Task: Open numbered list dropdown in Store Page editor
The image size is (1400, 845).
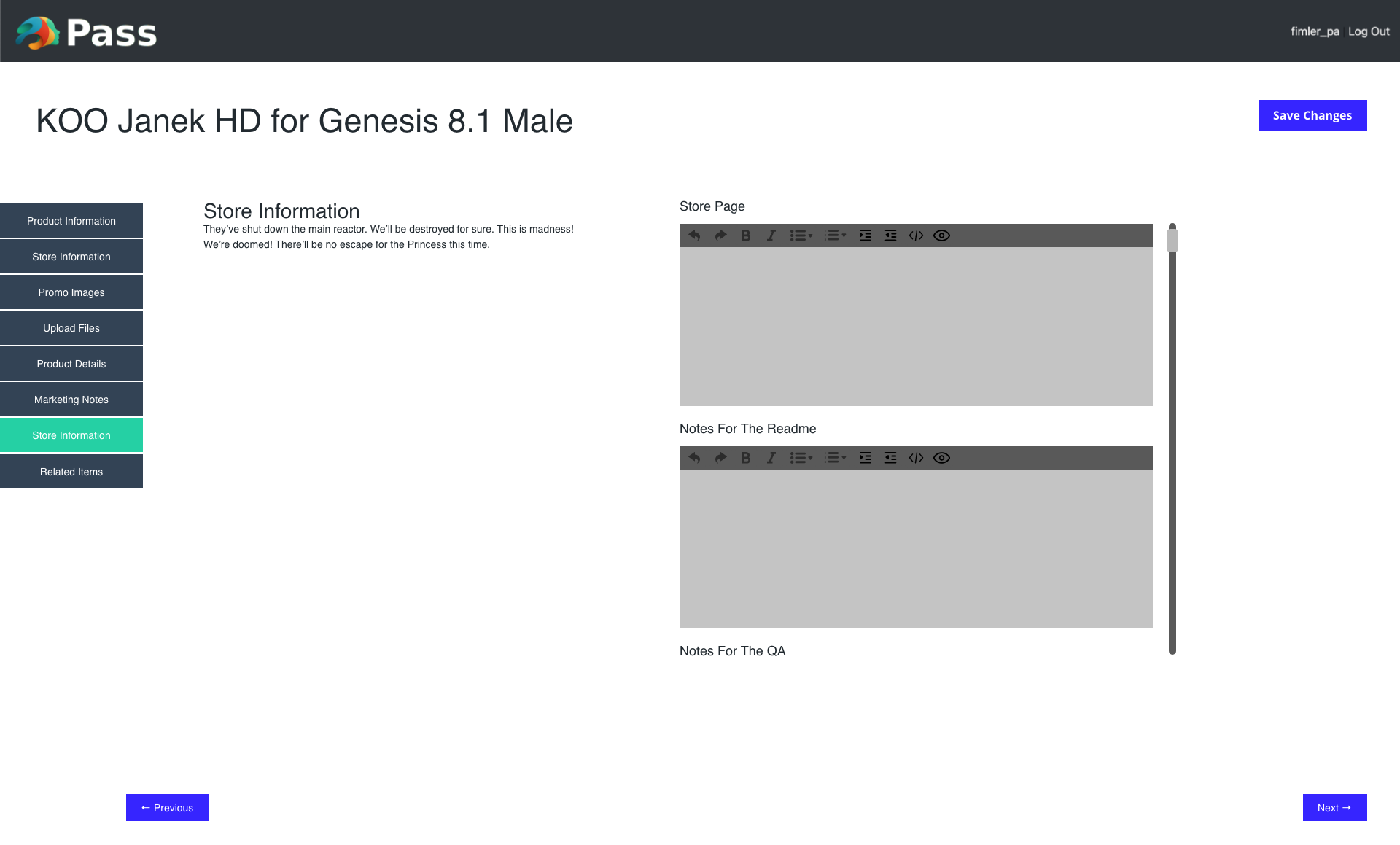Action: coord(835,235)
